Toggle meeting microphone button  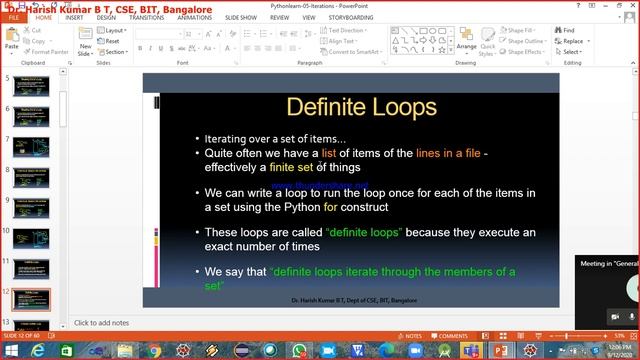click(x=631, y=317)
